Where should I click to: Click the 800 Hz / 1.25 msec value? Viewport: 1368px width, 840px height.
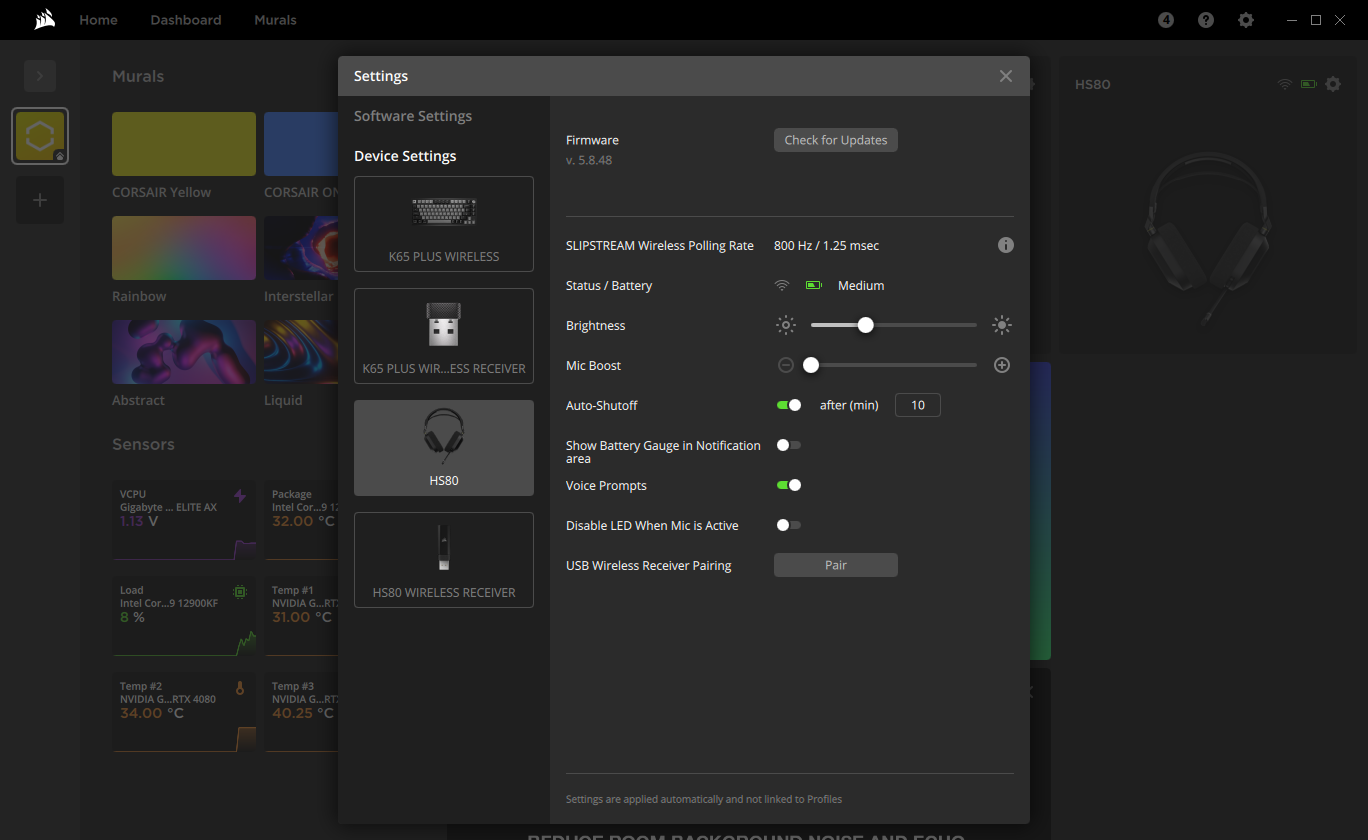click(827, 245)
